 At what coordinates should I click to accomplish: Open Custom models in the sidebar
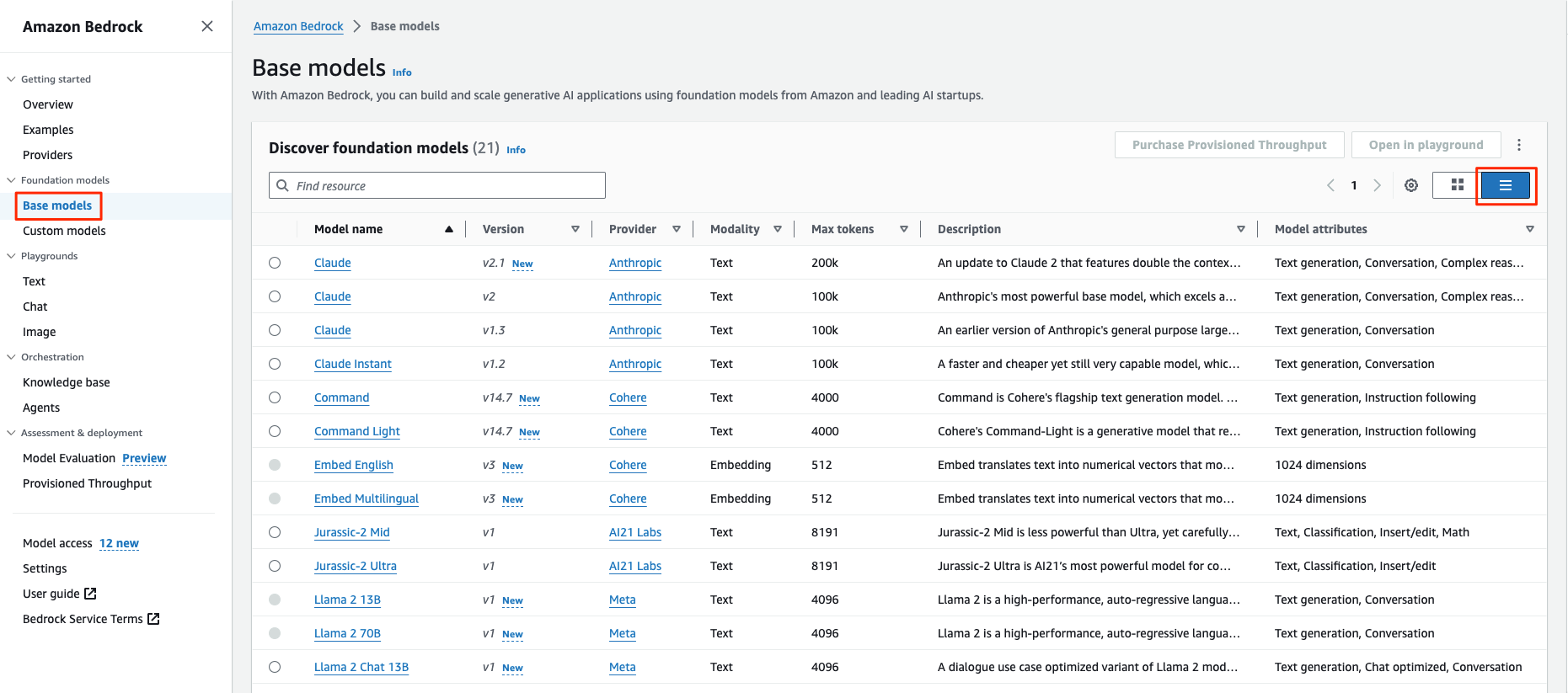coord(64,231)
